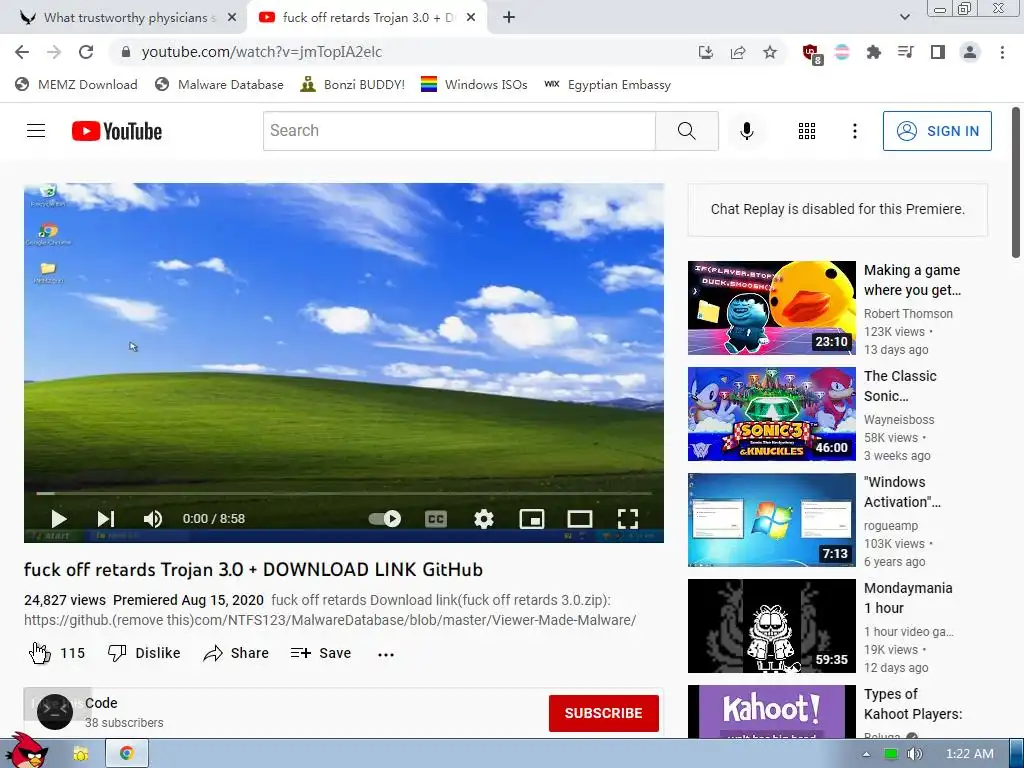Open the Bonzi BUDDY! bookmark

[353, 84]
